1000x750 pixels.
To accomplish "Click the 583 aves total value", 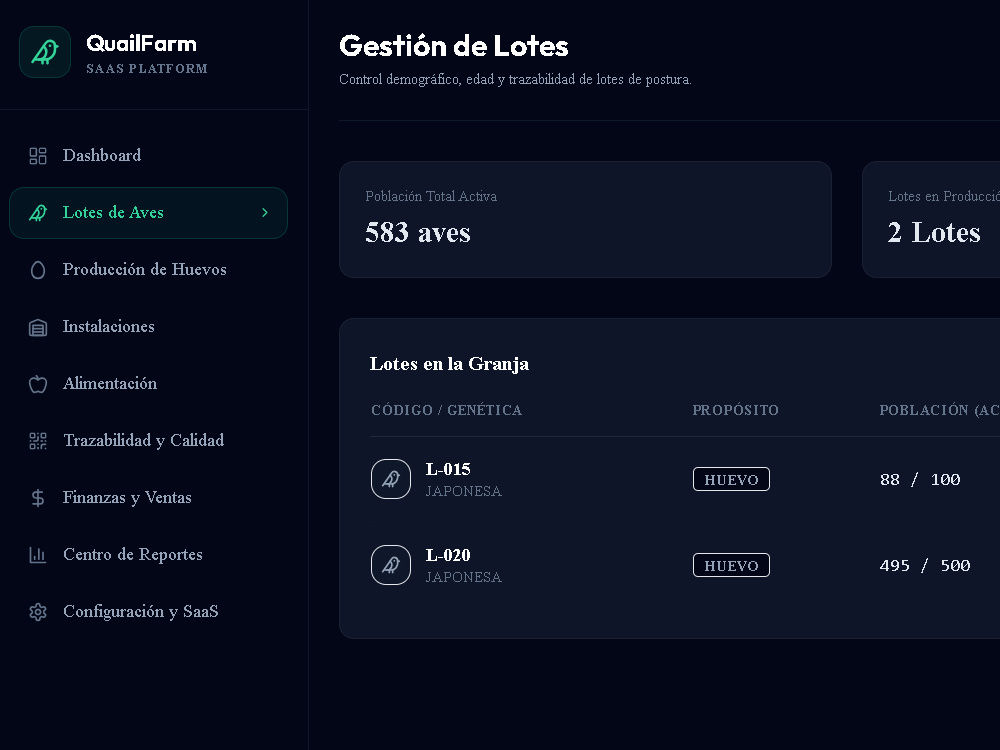I will coord(418,232).
